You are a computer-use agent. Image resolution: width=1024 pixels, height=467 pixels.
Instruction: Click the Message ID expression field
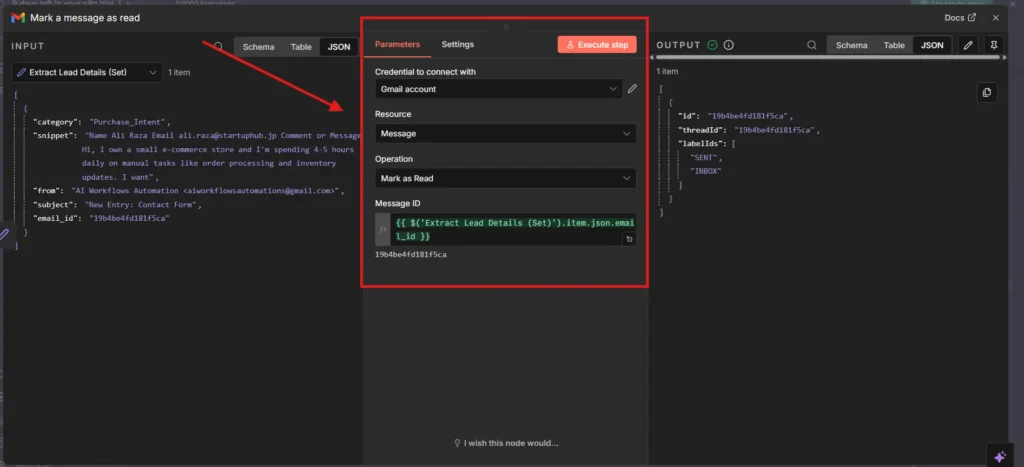pyautogui.click(x=513, y=229)
